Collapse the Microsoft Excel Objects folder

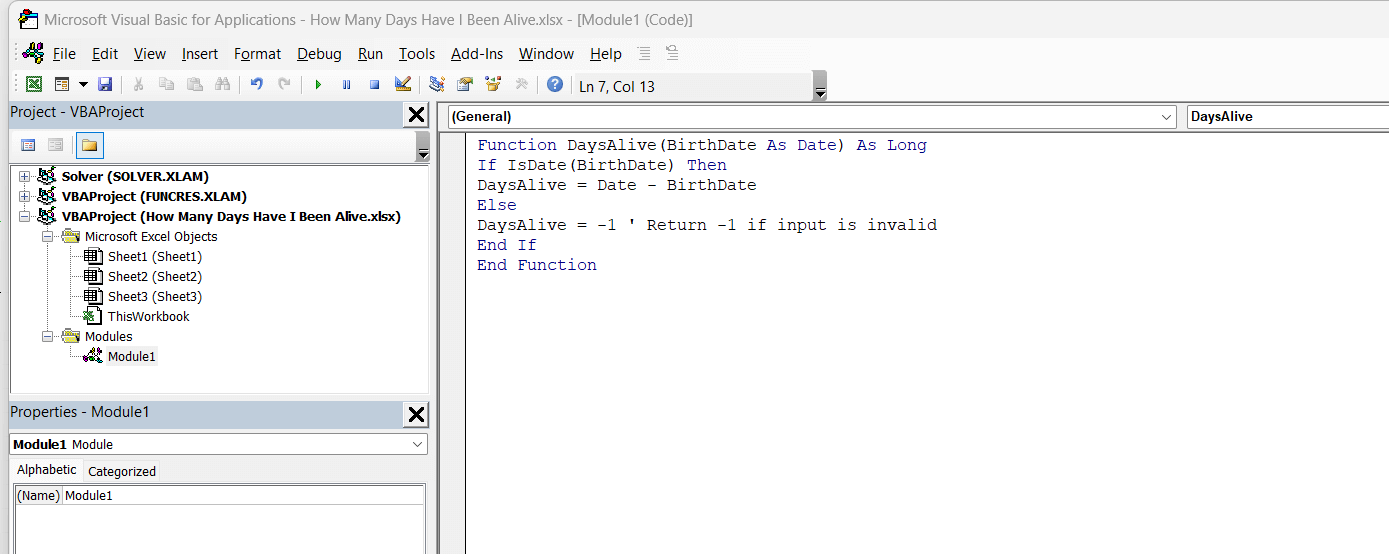tap(47, 237)
